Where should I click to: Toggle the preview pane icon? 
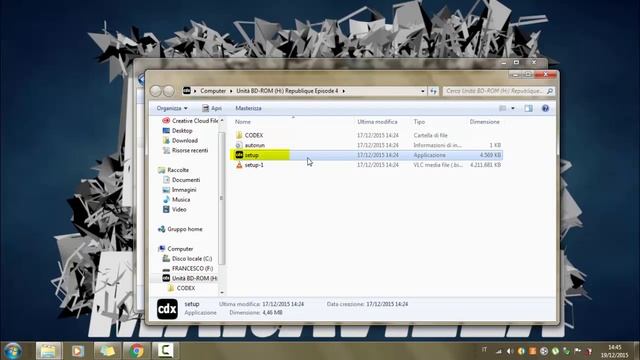pyautogui.click(x=529, y=108)
